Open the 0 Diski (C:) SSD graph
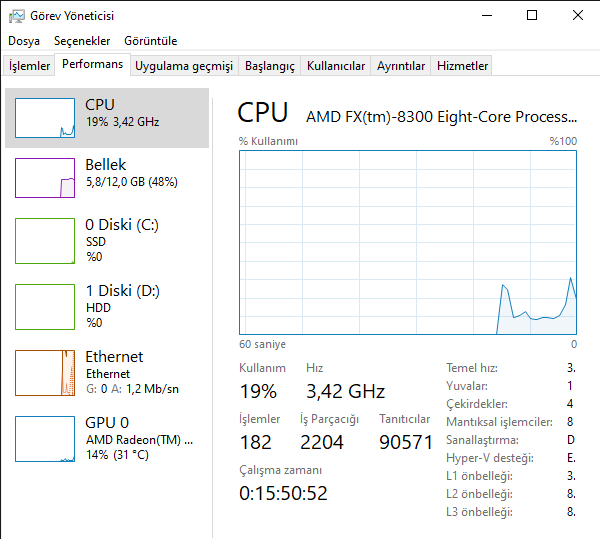 pyautogui.click(x=45, y=241)
